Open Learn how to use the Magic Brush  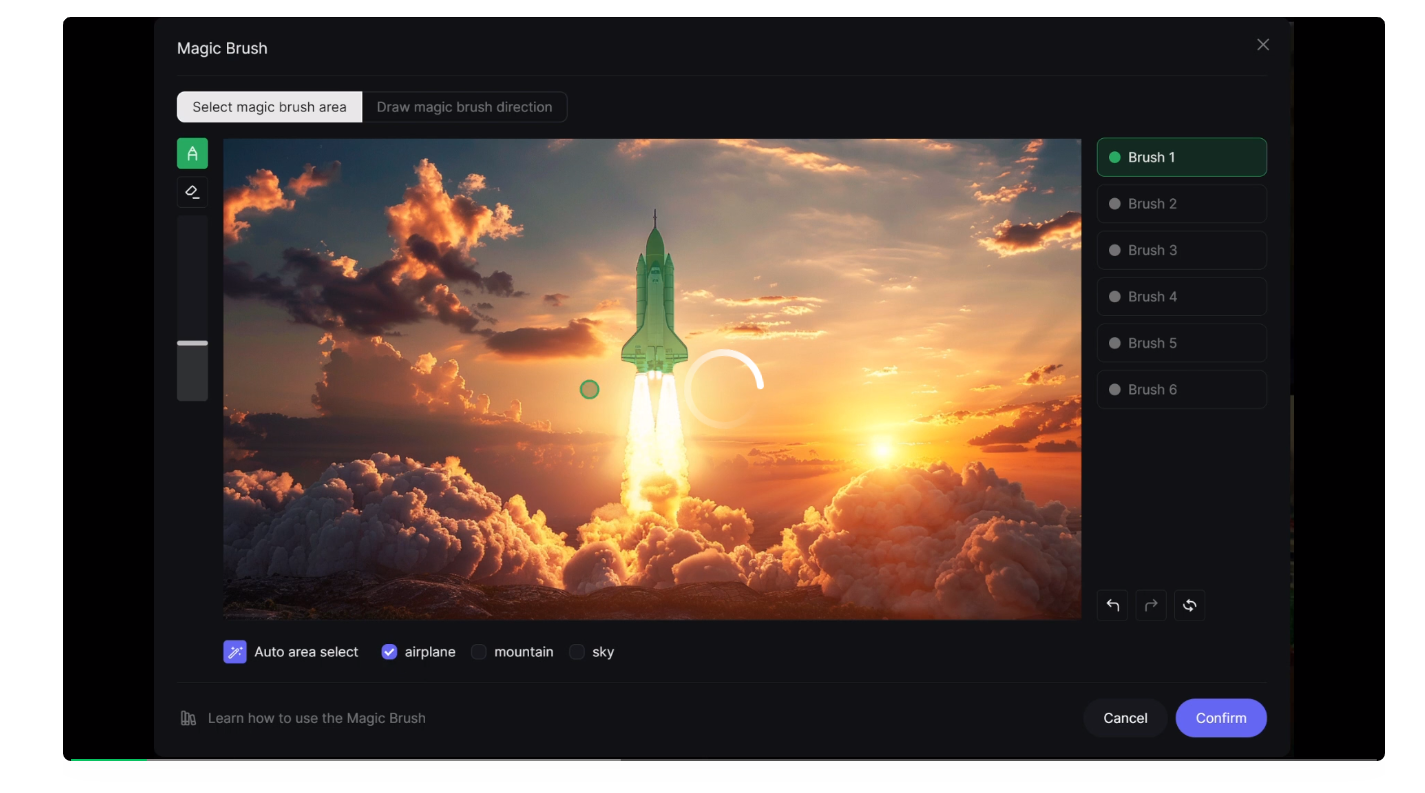pos(316,718)
